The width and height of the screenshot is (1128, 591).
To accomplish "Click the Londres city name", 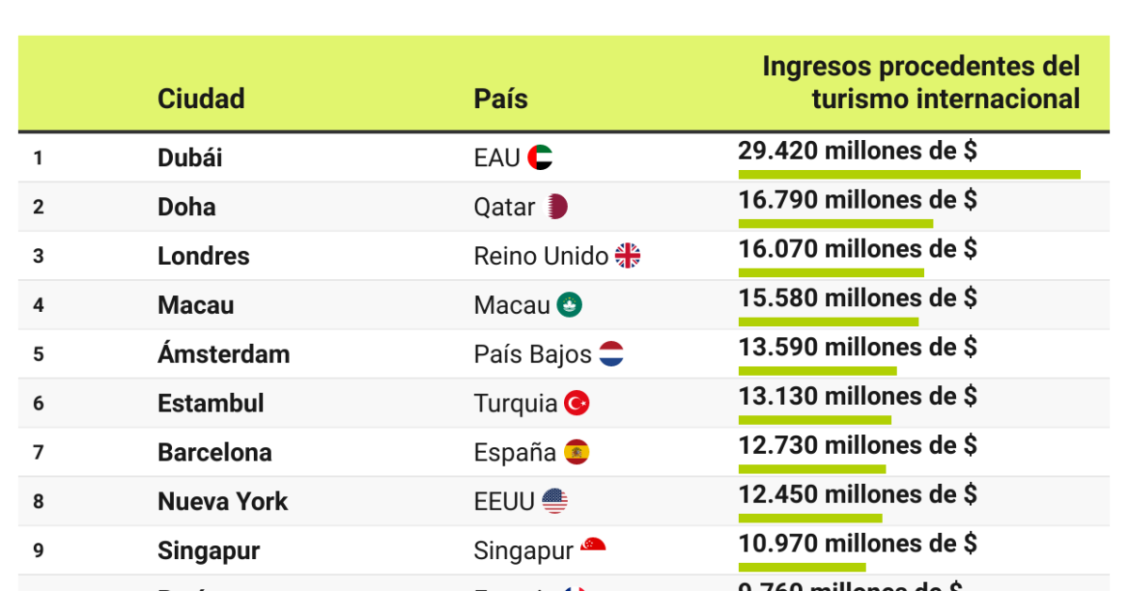I will (x=204, y=256).
